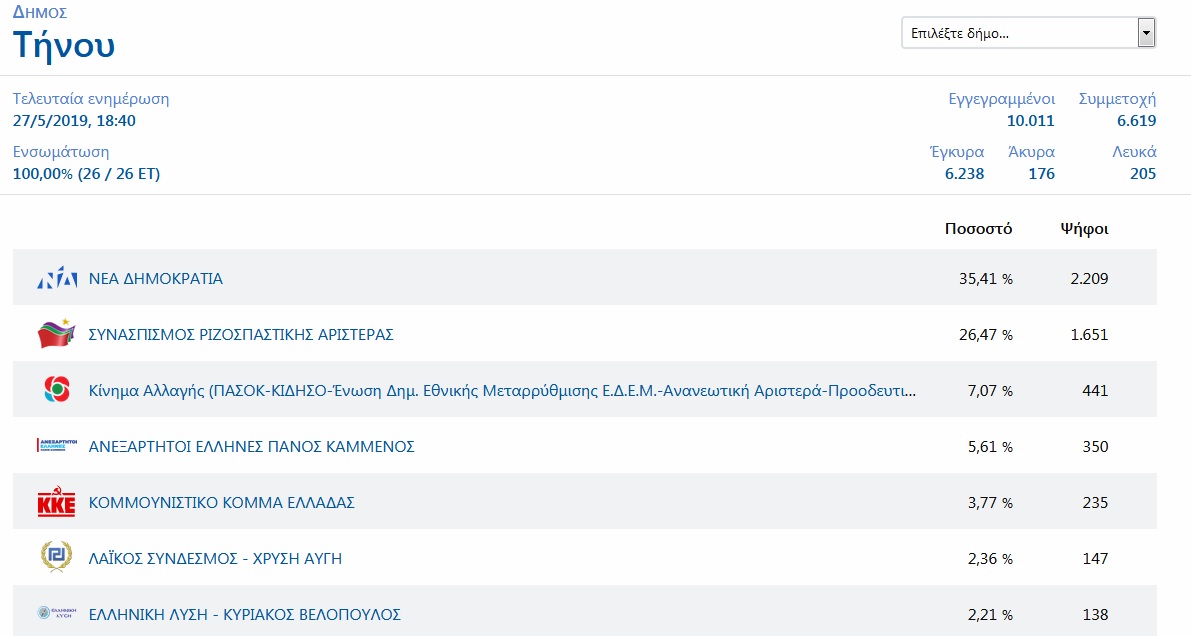Screen dimensions: 1191x636
Task: Click the SYRIZA flag logo
Action: tap(56, 334)
